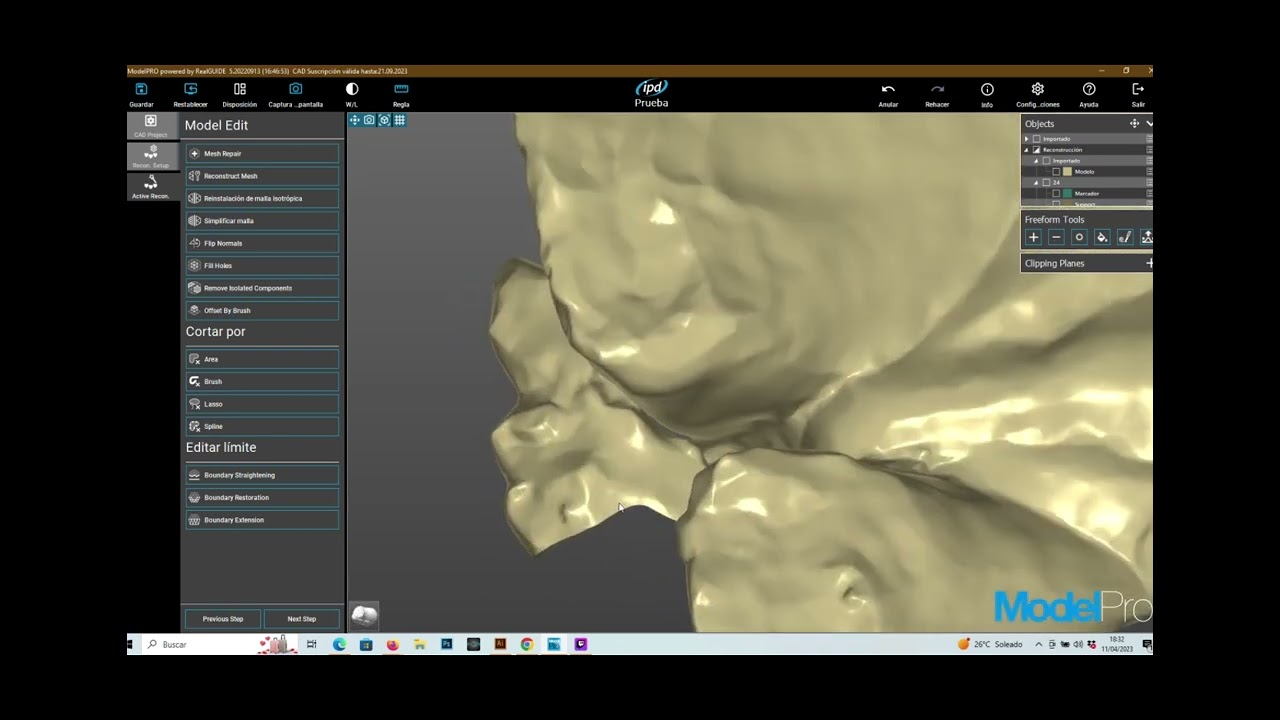
Task: Select the Freeform minus subtract tool
Action: [x=1056, y=237]
